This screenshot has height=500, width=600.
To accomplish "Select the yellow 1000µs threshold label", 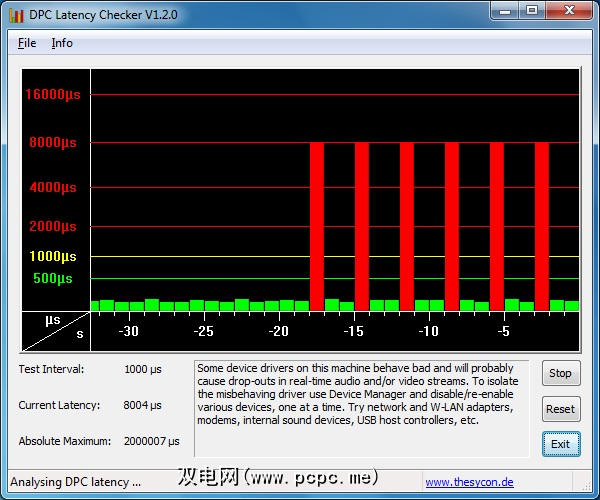I will point(53,256).
